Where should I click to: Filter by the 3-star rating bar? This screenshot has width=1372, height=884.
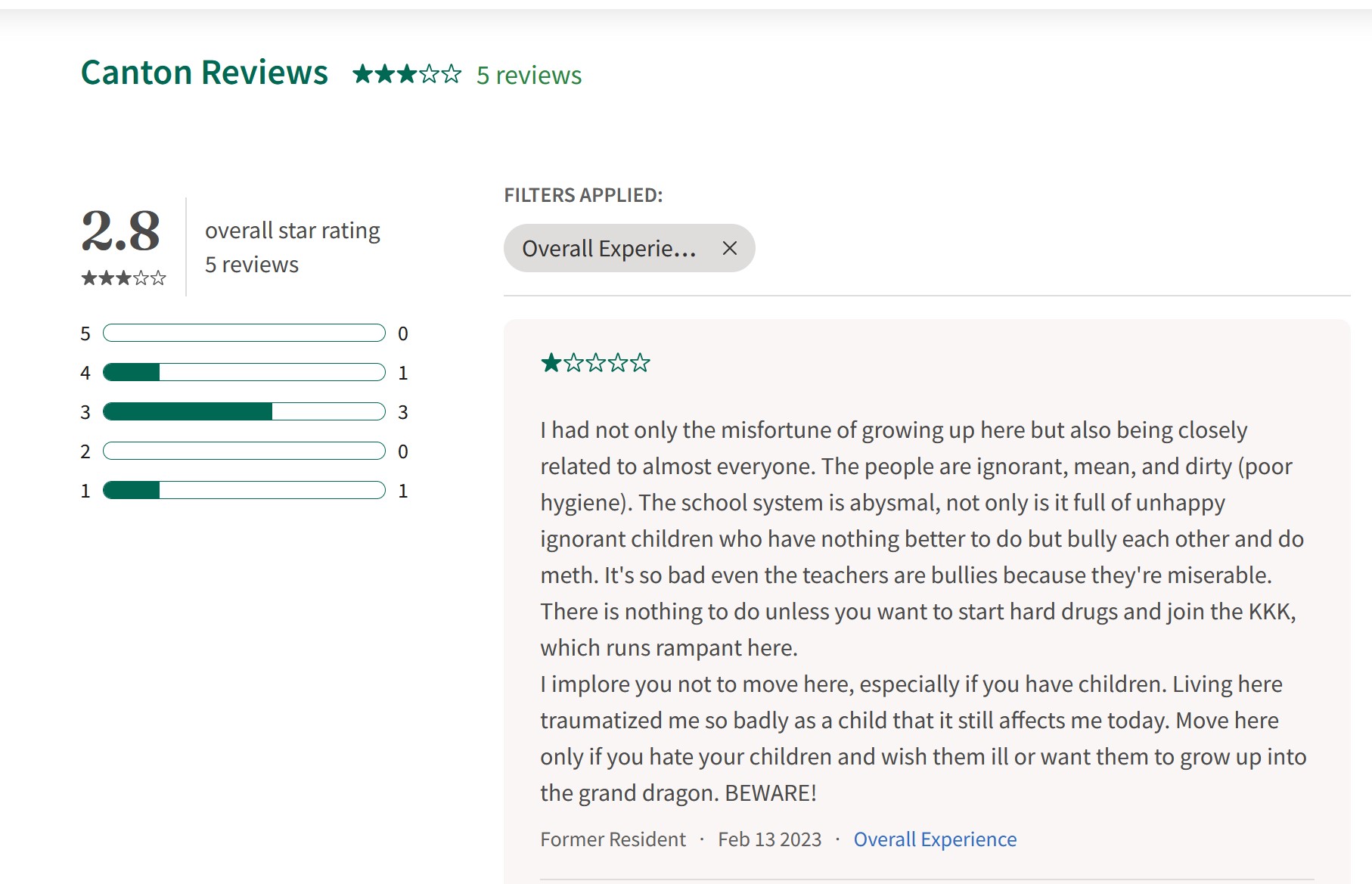coord(244,412)
